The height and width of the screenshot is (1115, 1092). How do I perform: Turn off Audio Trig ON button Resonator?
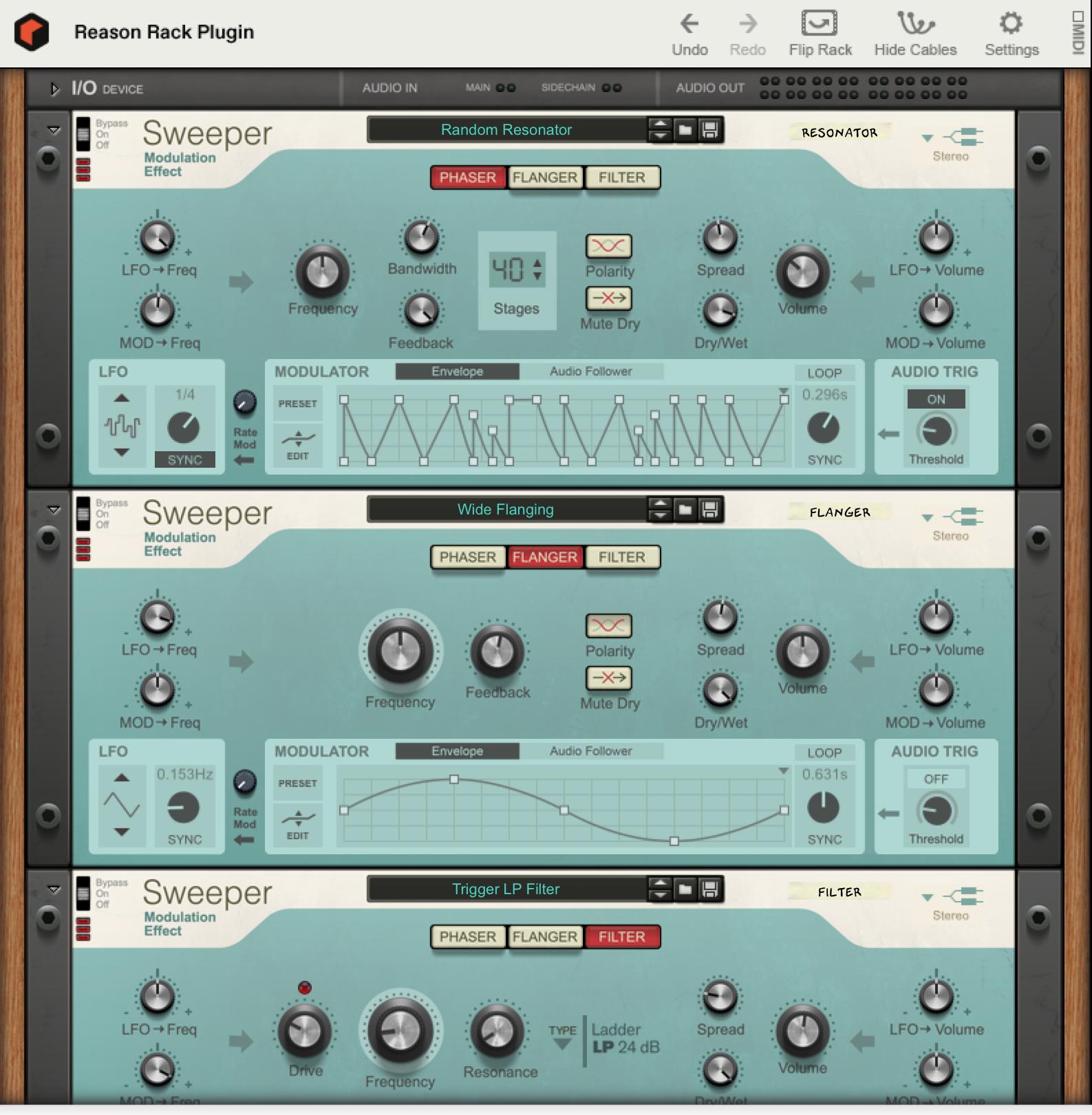(x=936, y=399)
